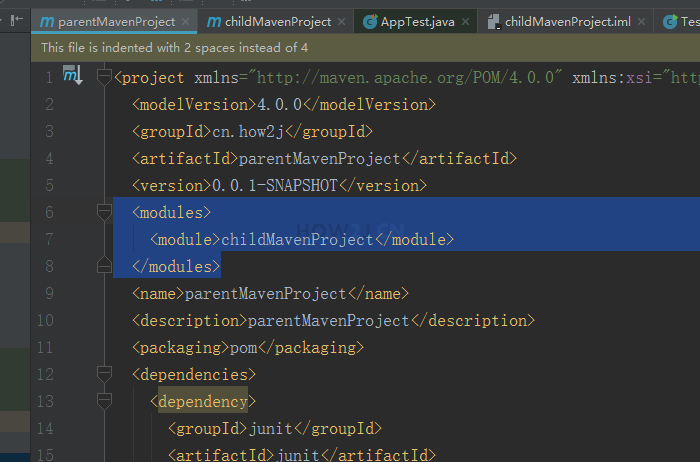Click the groupId cn.how2j text
Screen dimensions: 700x462
click(248, 132)
